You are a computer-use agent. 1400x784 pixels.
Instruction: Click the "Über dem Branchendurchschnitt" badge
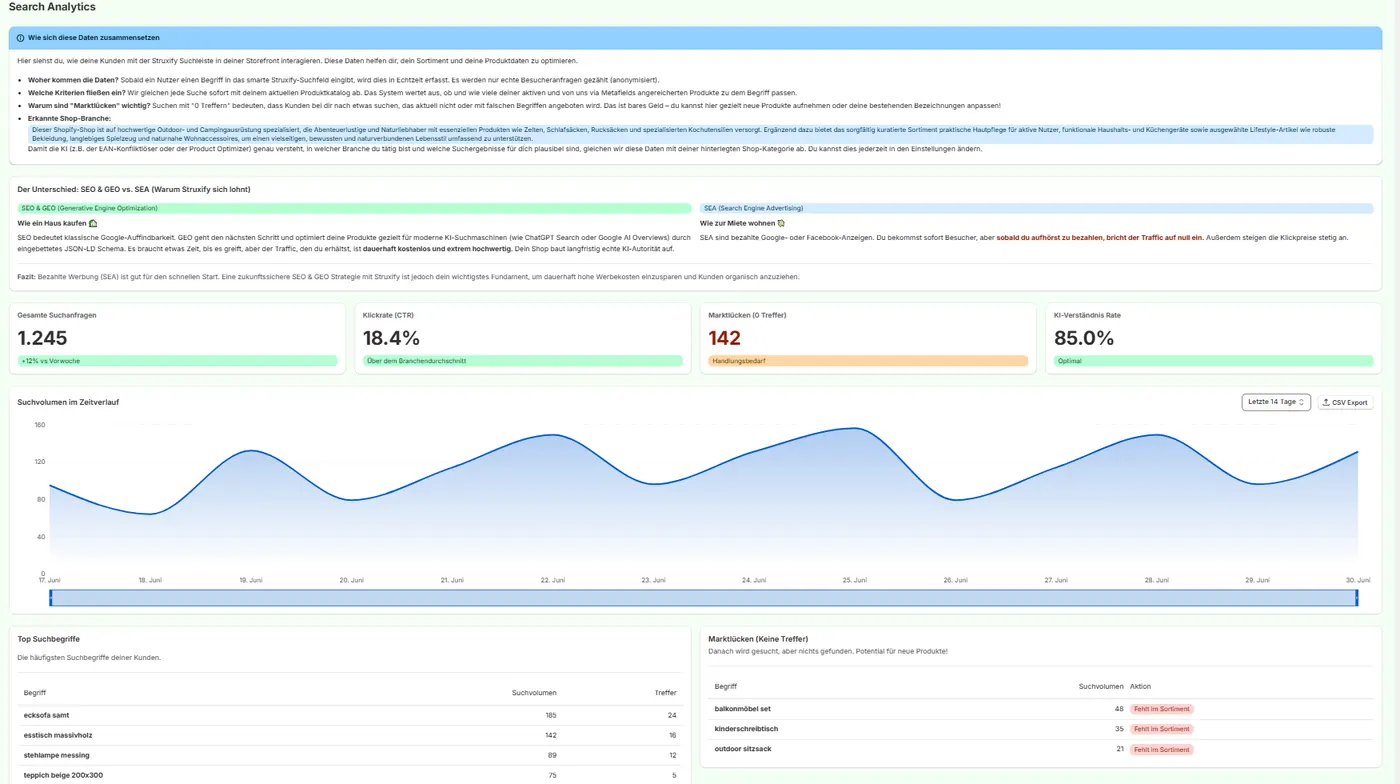pos(522,361)
